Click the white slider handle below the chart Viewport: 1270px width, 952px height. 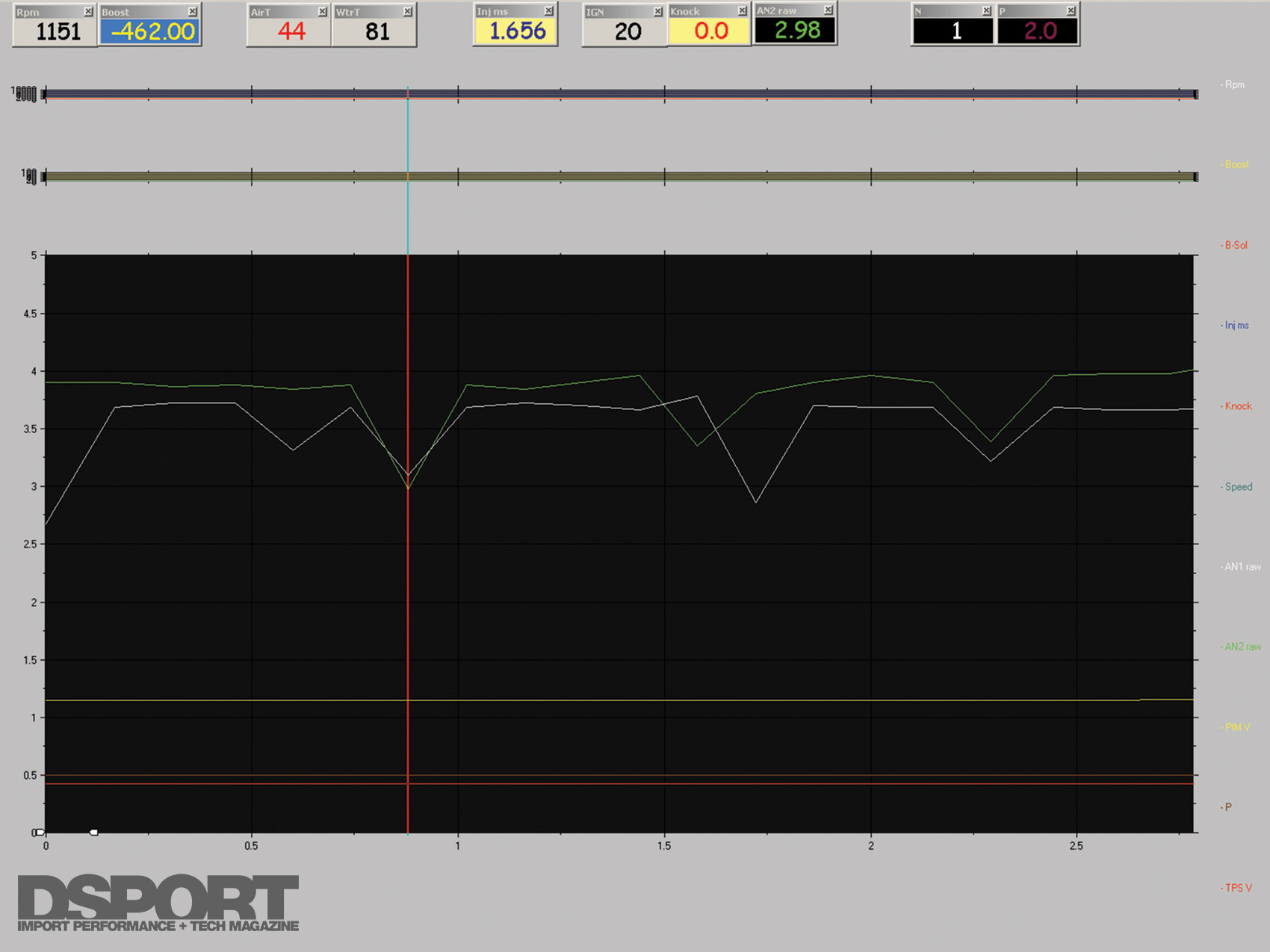(93, 832)
